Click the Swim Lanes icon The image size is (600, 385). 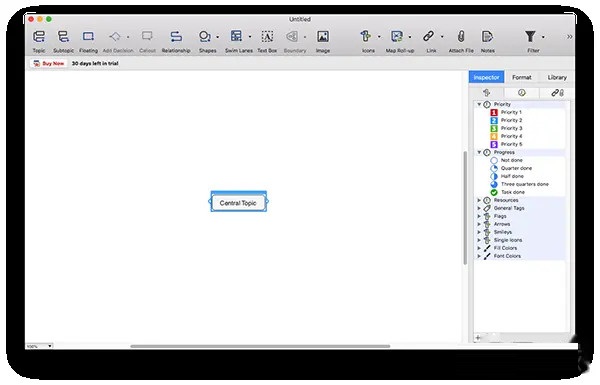point(236,37)
